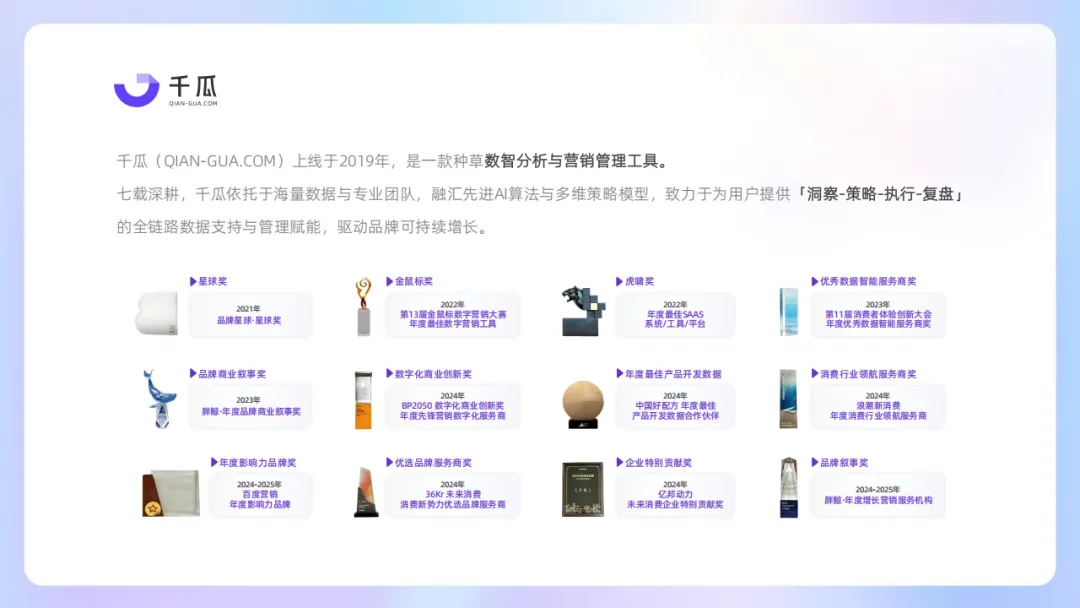Screen dimensions: 1080x608
Task: Click the 第11届消费者体验创新大会 card
Action: coord(878,315)
